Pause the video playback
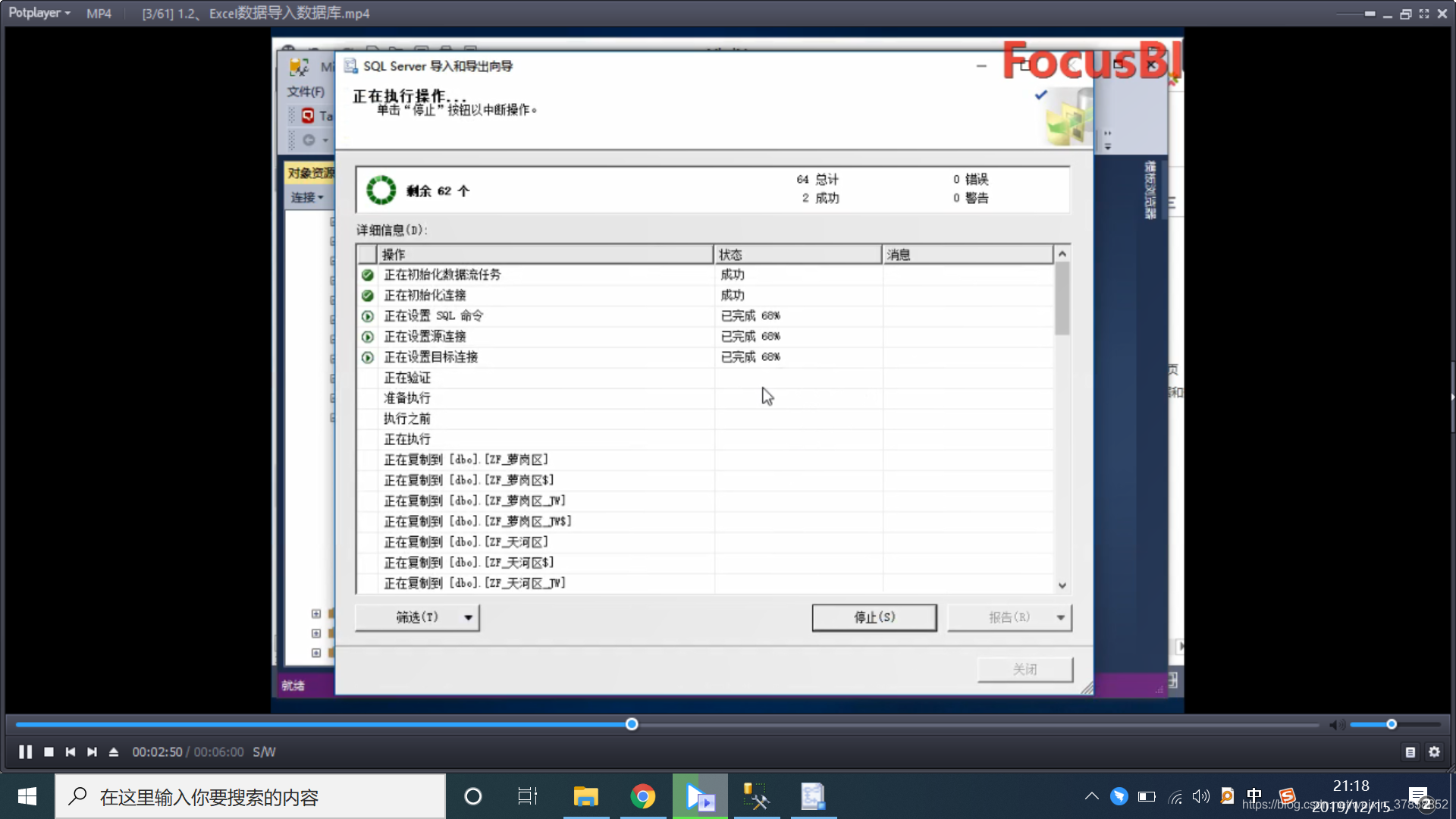1456x819 pixels. (25, 752)
